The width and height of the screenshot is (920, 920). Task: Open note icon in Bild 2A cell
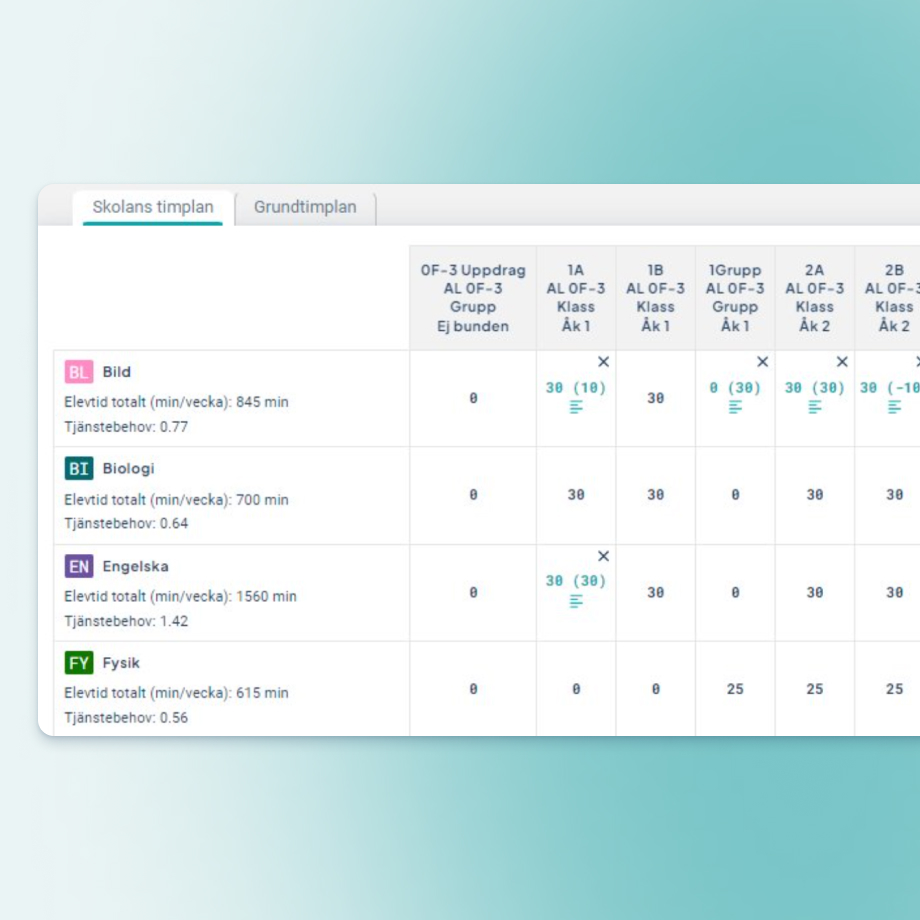(815, 407)
